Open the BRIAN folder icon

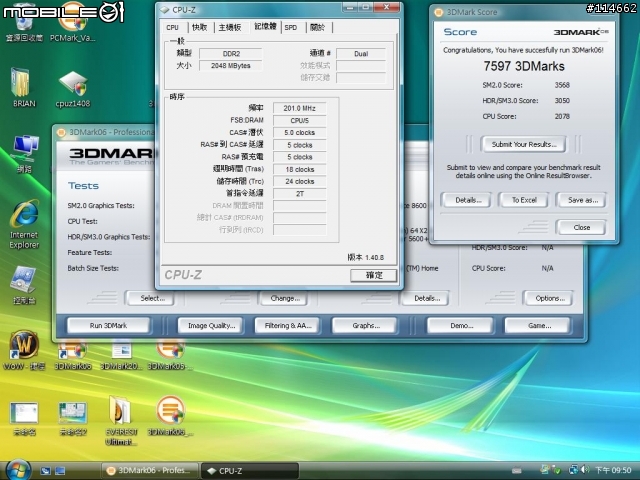pos(23,88)
